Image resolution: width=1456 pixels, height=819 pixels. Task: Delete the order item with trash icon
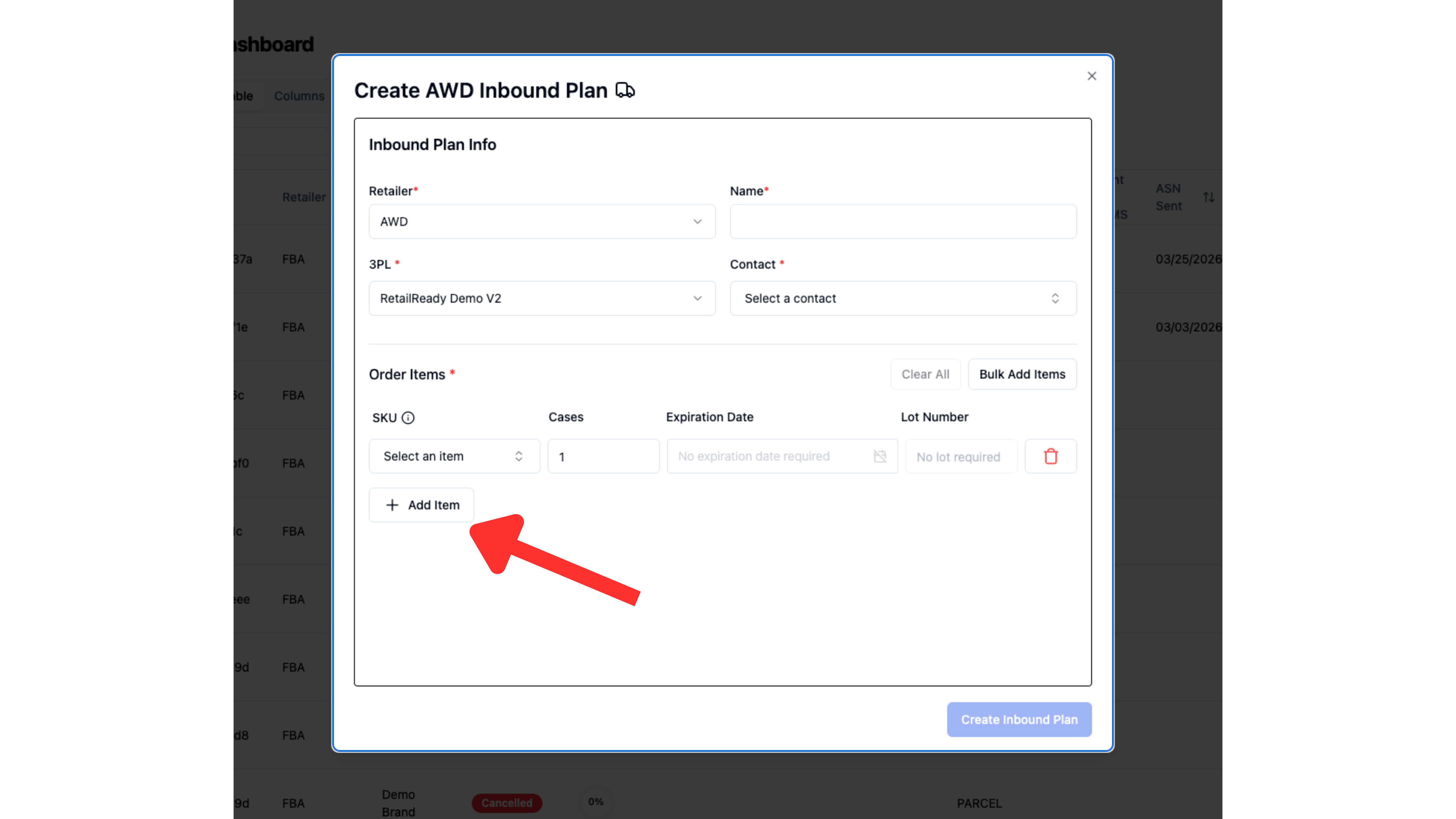pyautogui.click(x=1050, y=456)
